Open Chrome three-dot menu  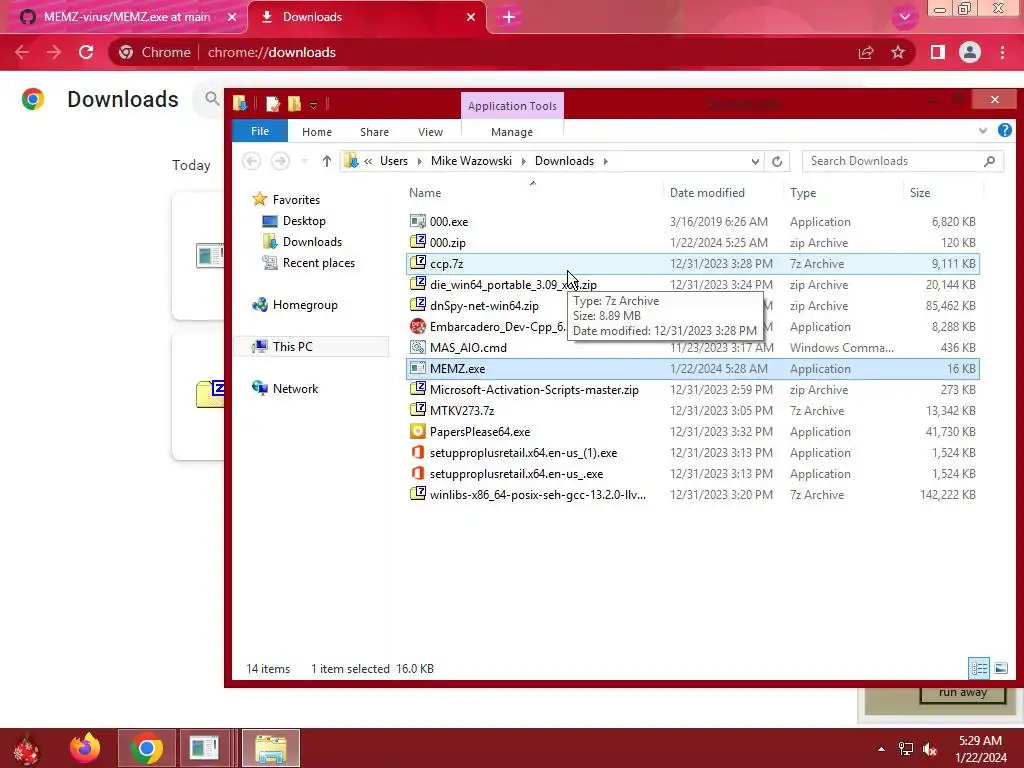tap(1002, 52)
